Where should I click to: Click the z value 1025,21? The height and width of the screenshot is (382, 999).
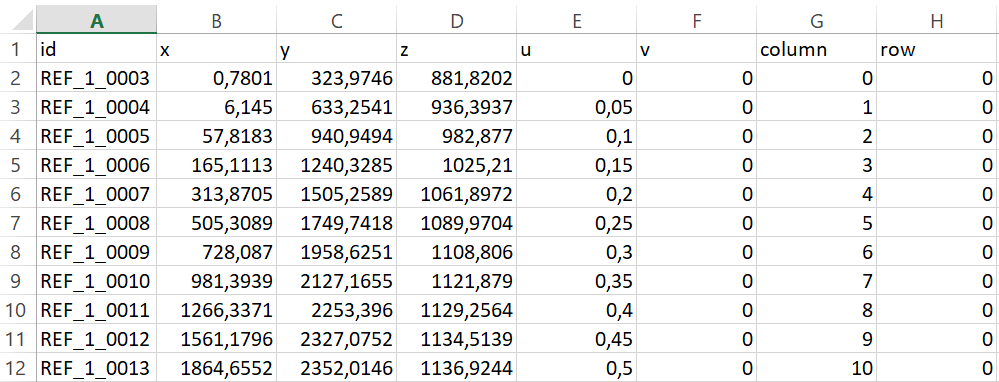click(456, 165)
